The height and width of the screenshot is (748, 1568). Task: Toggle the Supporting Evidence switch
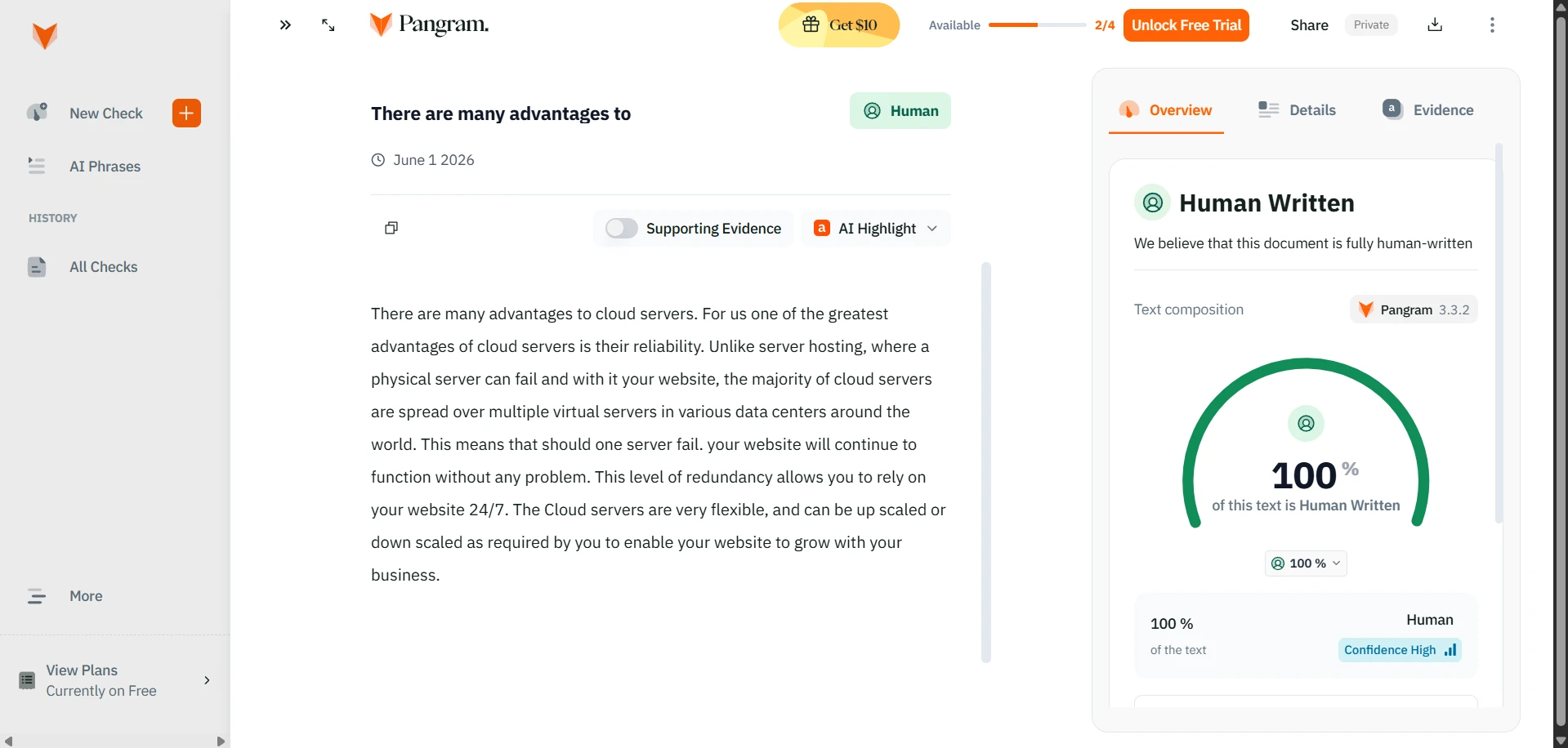621,229
